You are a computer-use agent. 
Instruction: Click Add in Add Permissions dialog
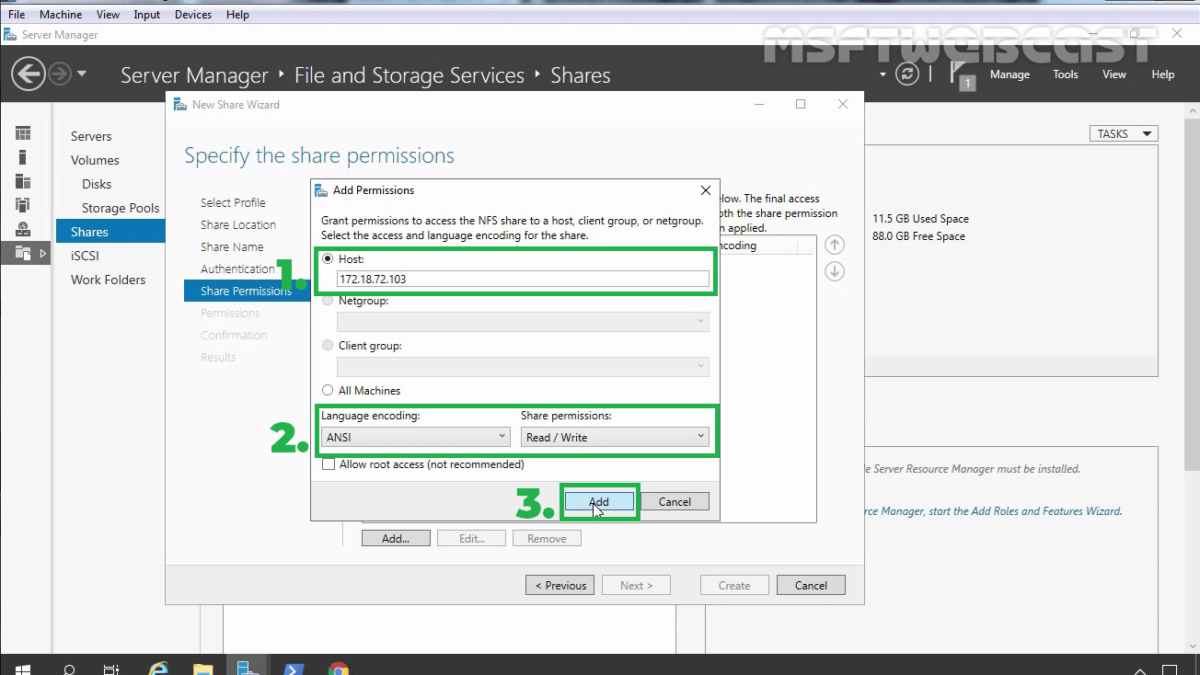[599, 501]
